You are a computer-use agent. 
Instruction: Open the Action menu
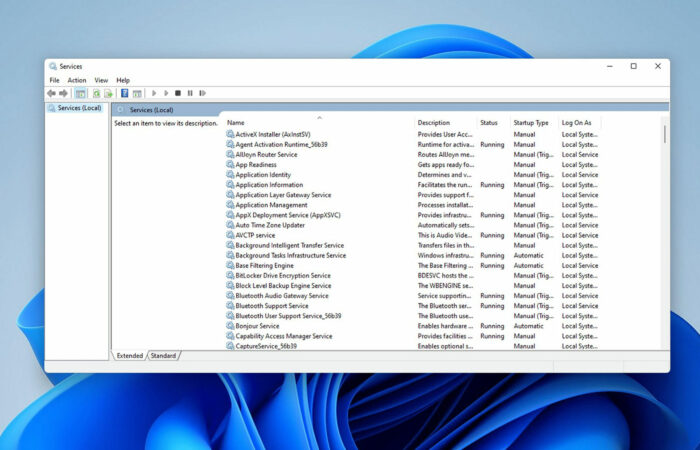click(x=77, y=80)
